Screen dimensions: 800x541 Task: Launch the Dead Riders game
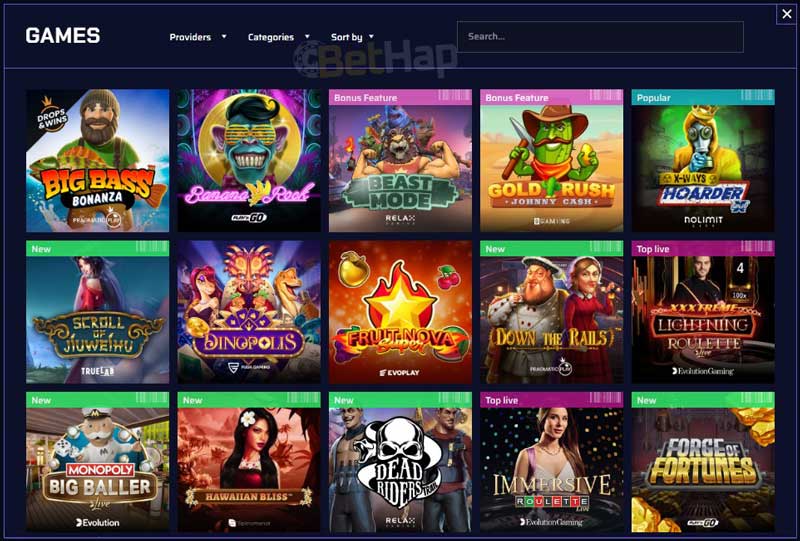(x=400, y=462)
